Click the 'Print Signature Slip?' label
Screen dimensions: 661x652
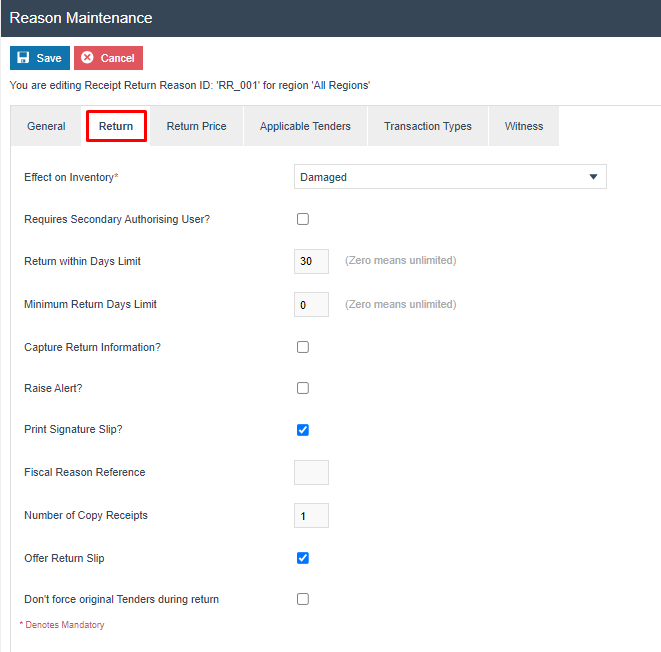click(73, 429)
